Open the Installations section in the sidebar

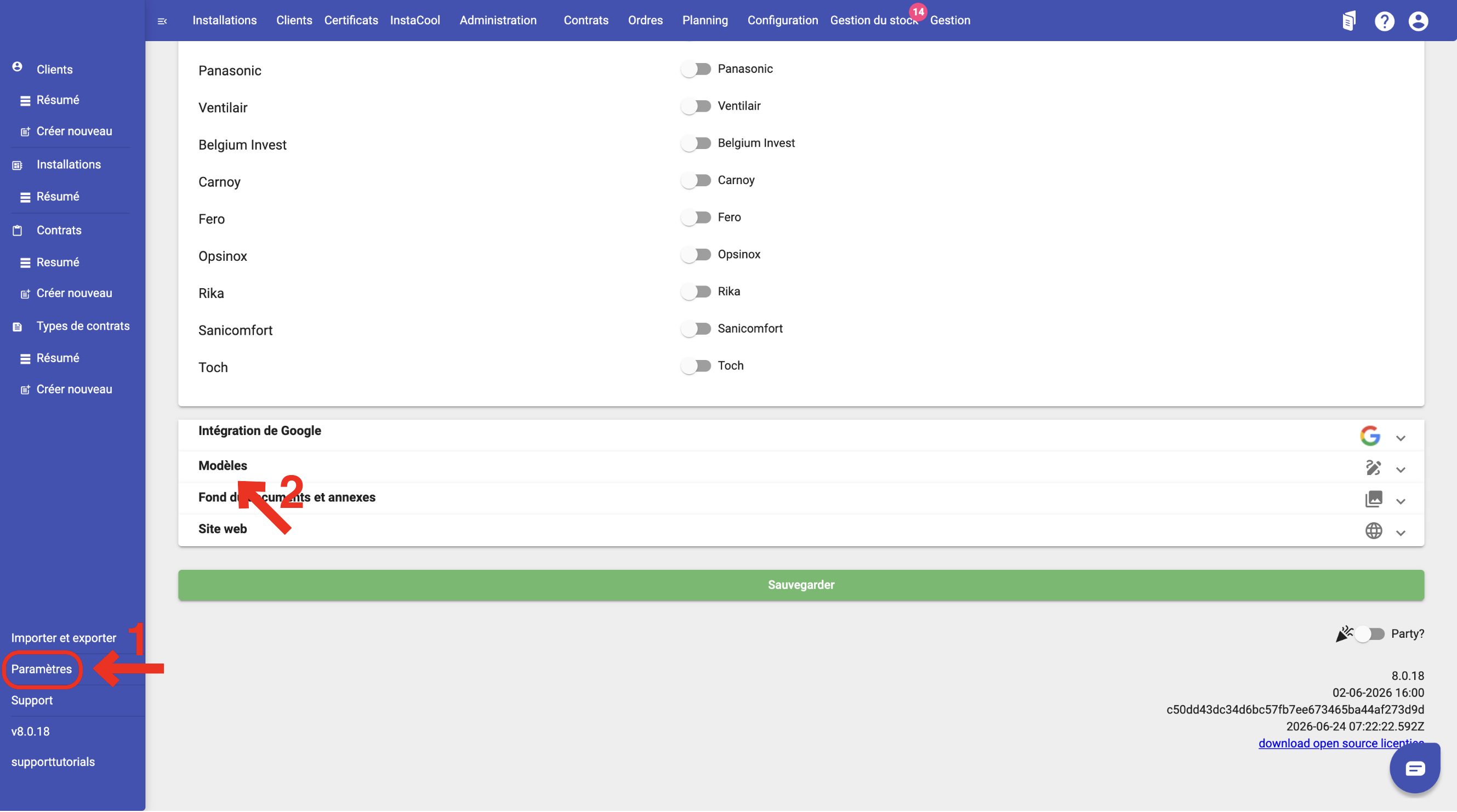tap(69, 164)
